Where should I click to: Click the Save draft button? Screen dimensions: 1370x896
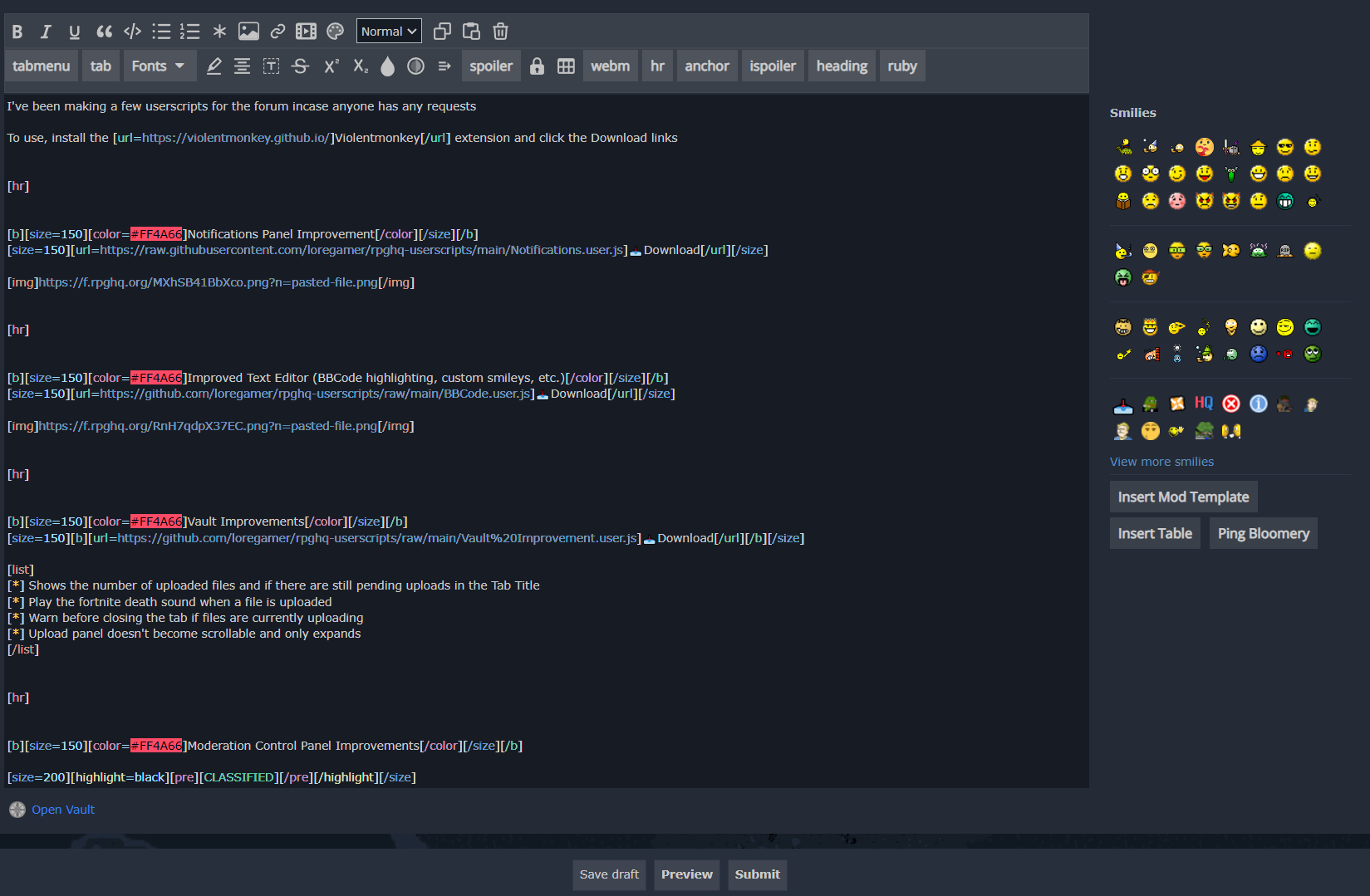pyautogui.click(x=609, y=874)
